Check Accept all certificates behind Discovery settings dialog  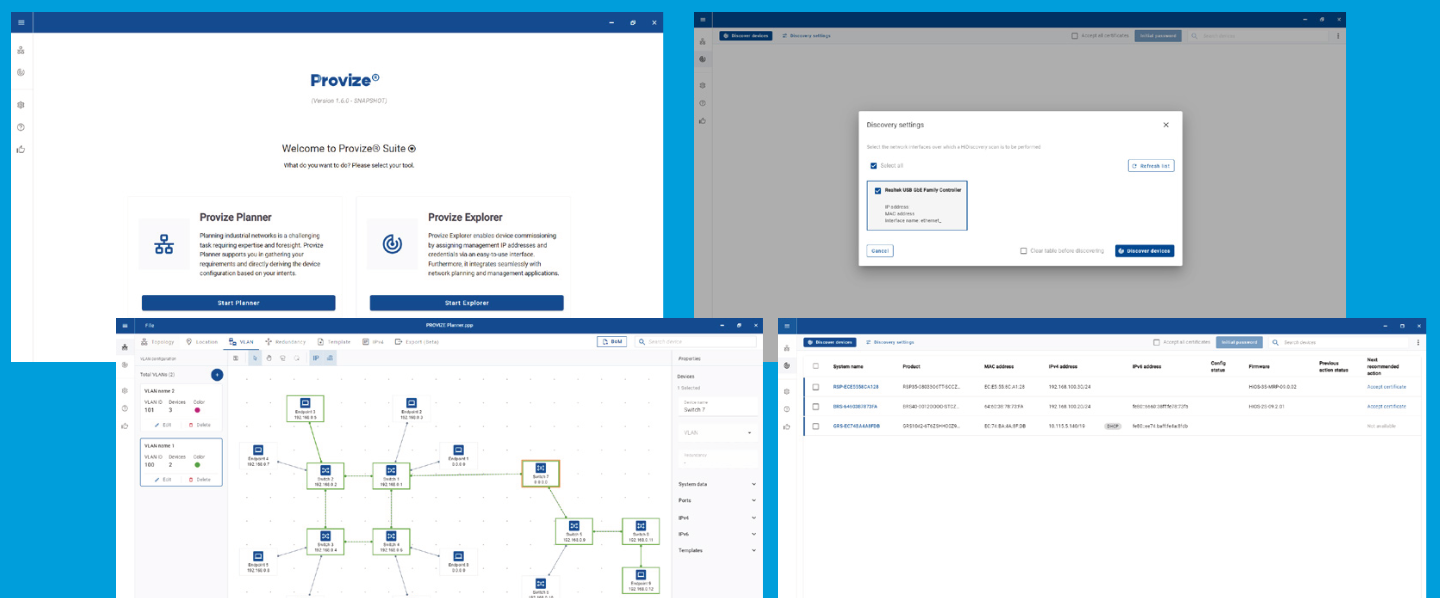click(1075, 35)
